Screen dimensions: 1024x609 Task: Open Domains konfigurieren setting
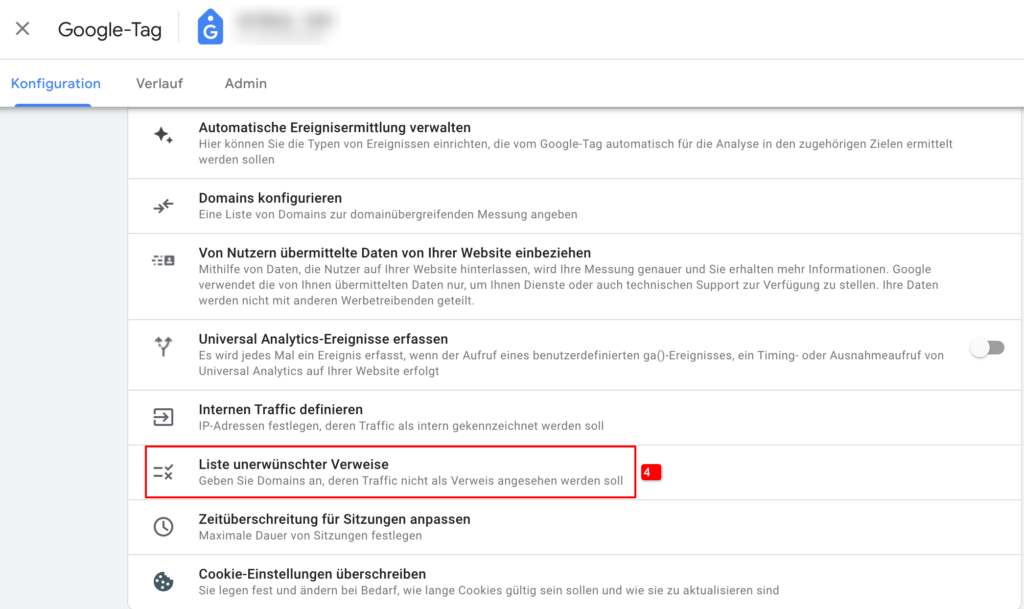point(575,206)
